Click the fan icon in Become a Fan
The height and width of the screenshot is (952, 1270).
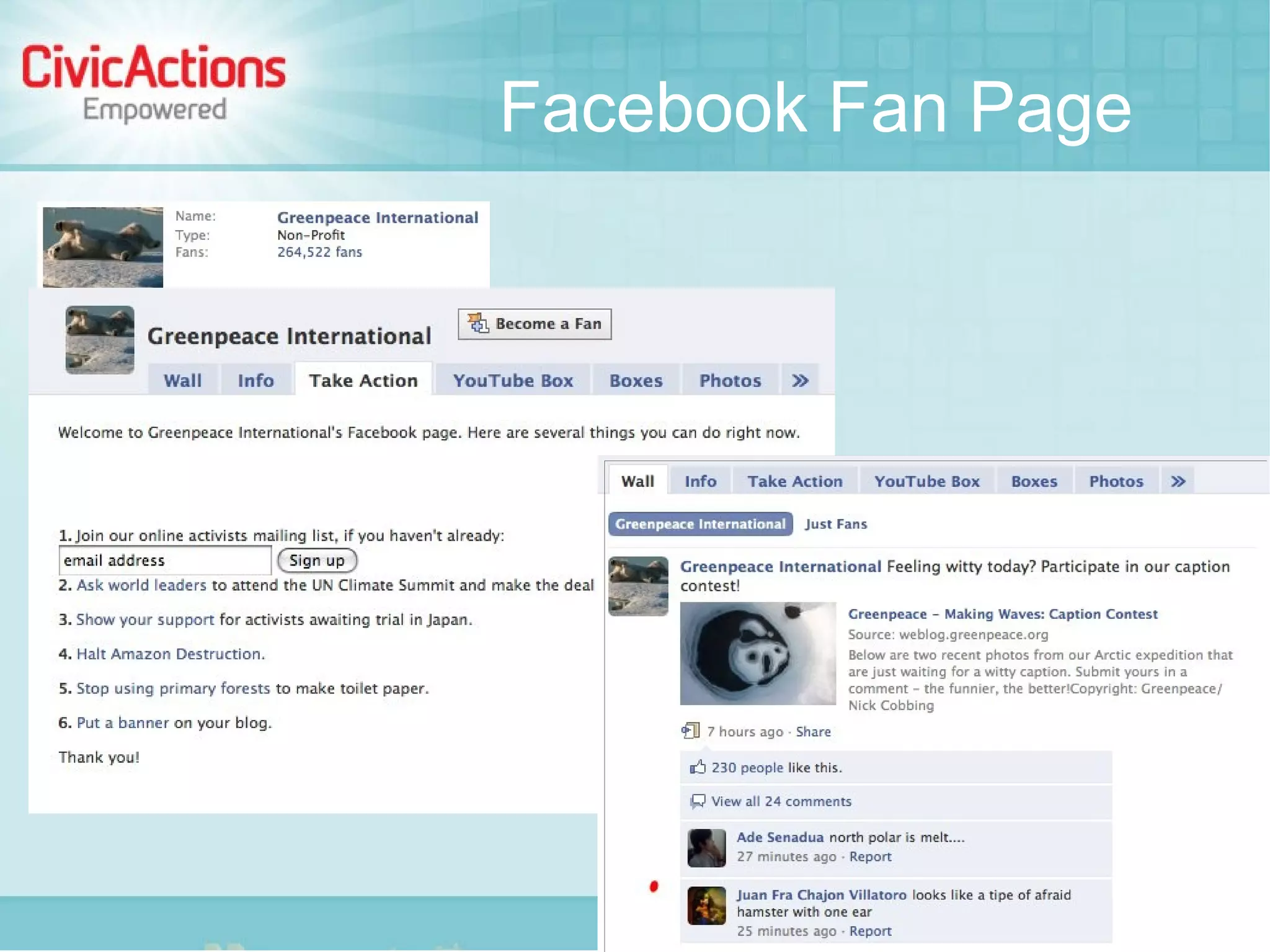(478, 323)
